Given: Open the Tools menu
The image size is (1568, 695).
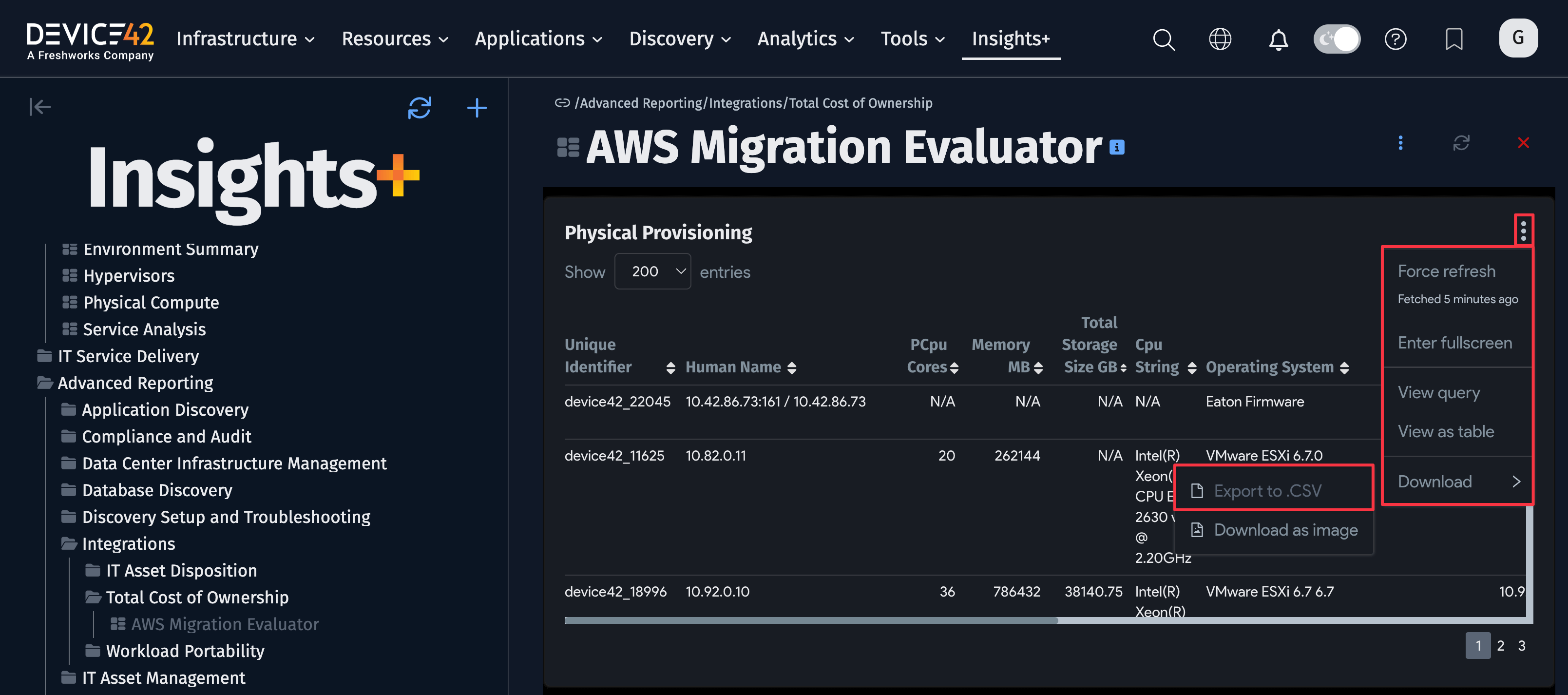Looking at the screenshot, I should [x=913, y=39].
